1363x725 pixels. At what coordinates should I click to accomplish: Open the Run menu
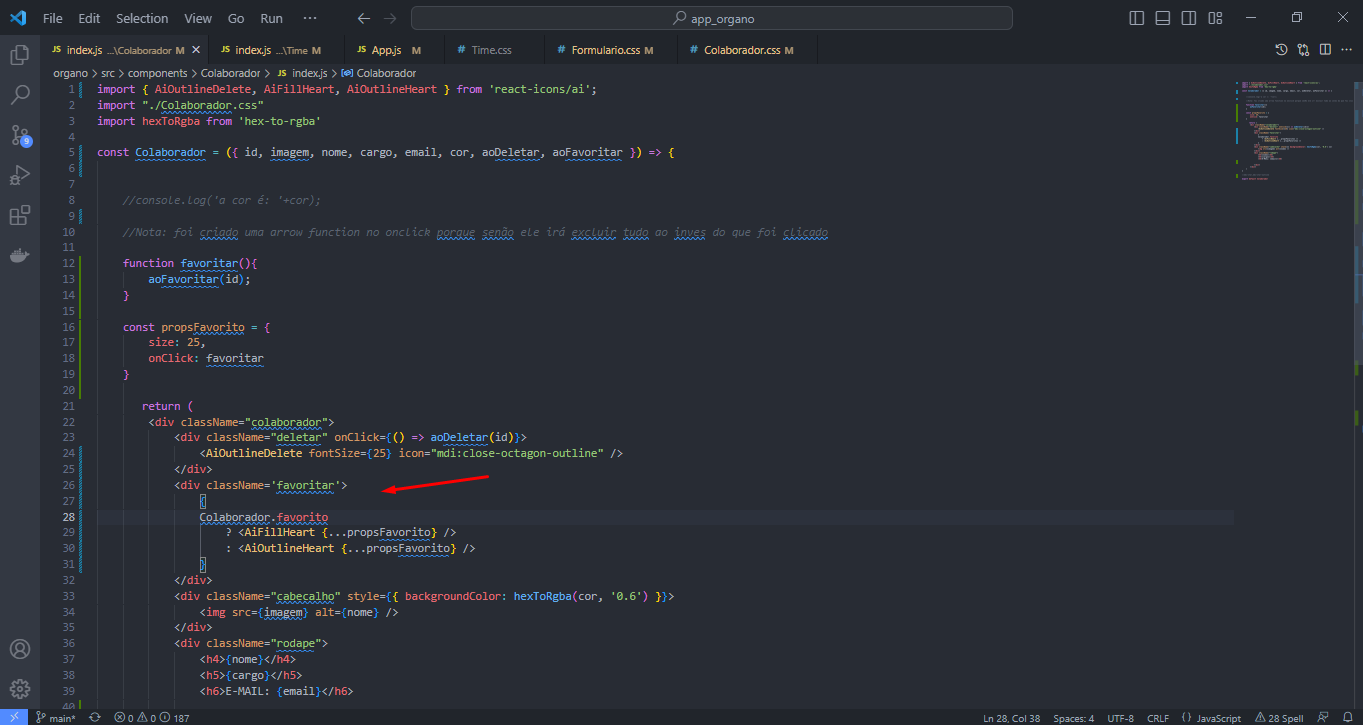(x=271, y=18)
